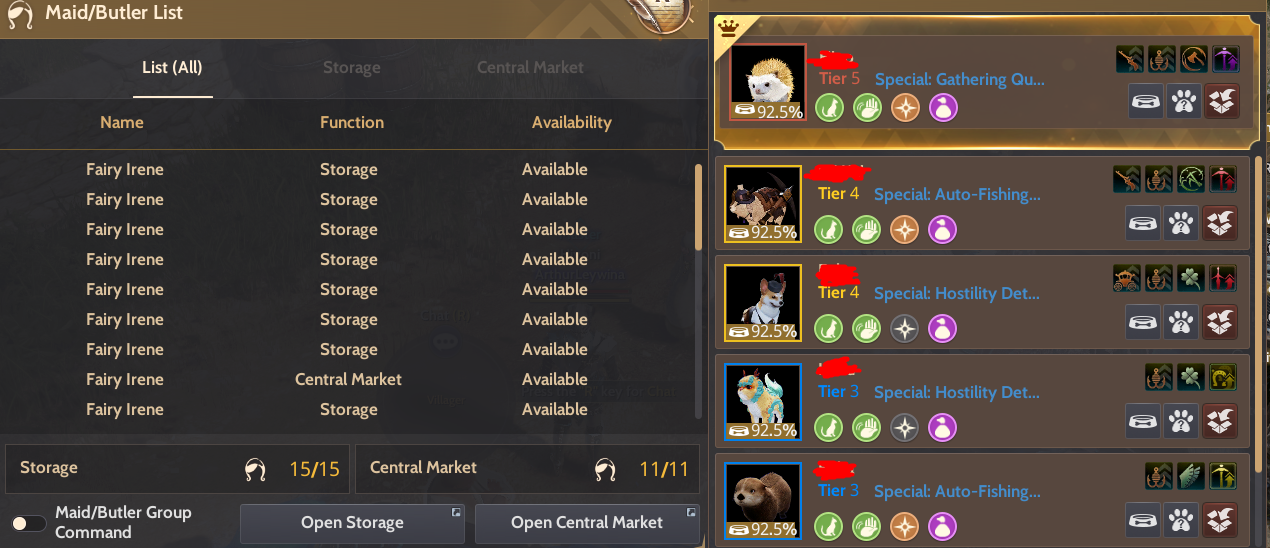Switch to the Central Market tab
This screenshot has width=1270, height=548.
pos(530,68)
